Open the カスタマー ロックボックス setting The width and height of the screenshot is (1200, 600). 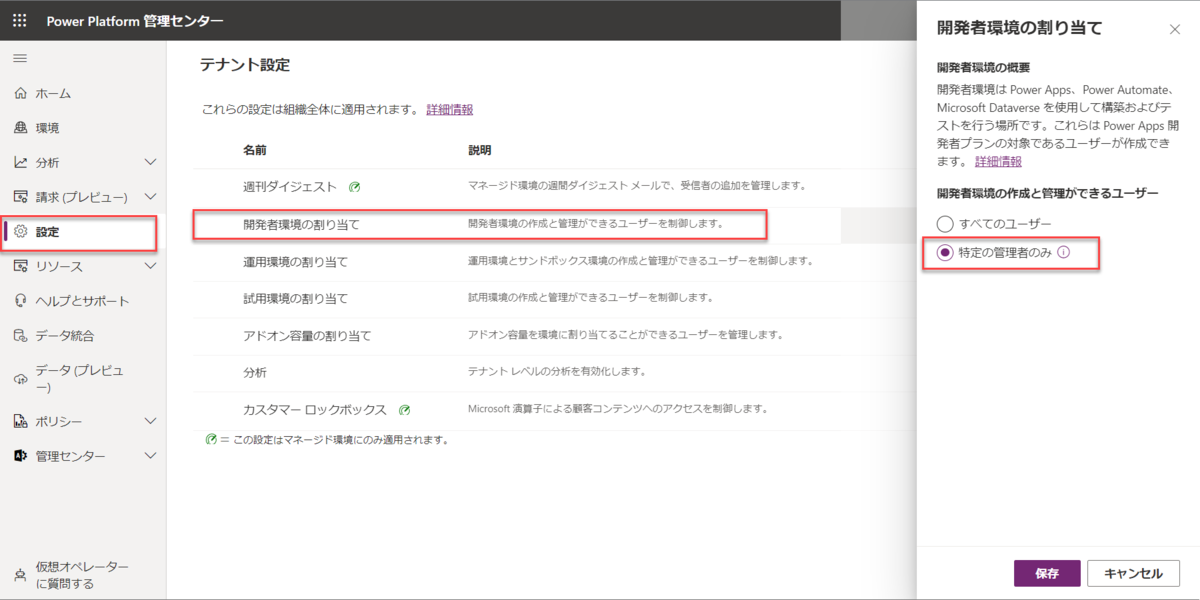(315, 410)
